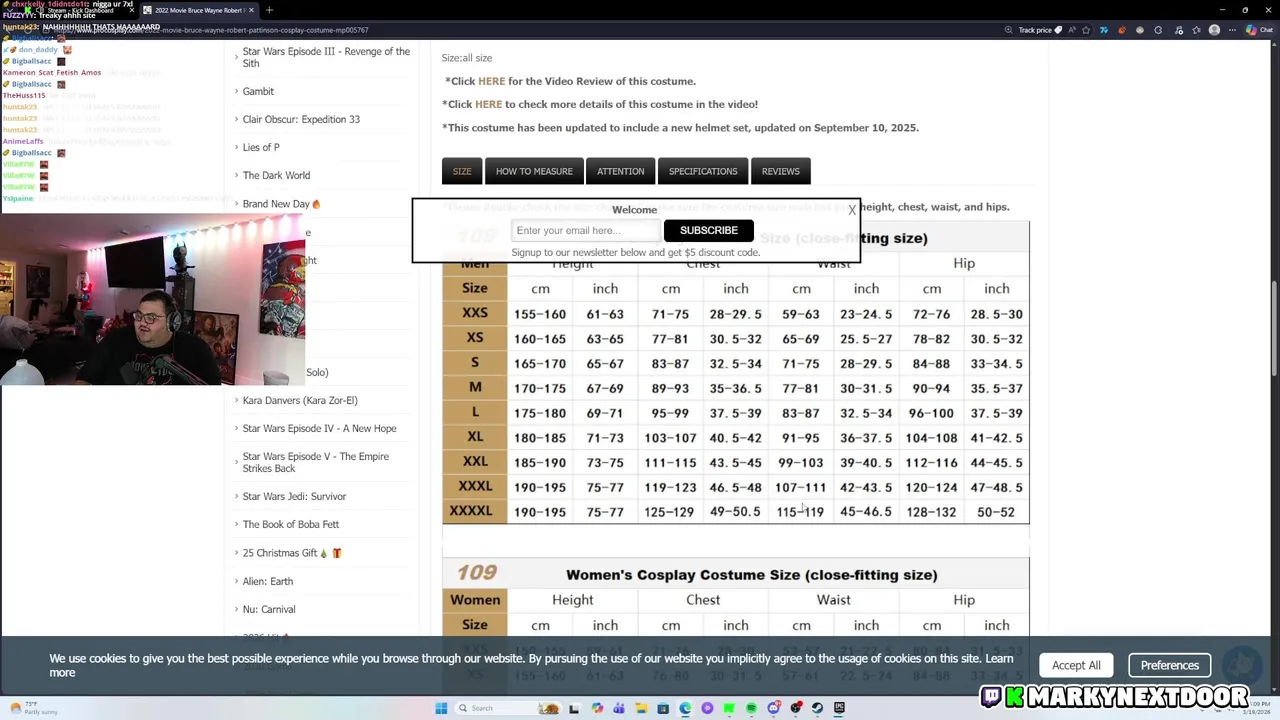Open the media control icon in Edge toolbar
Screen dimensions: 1280x720
1178,30
